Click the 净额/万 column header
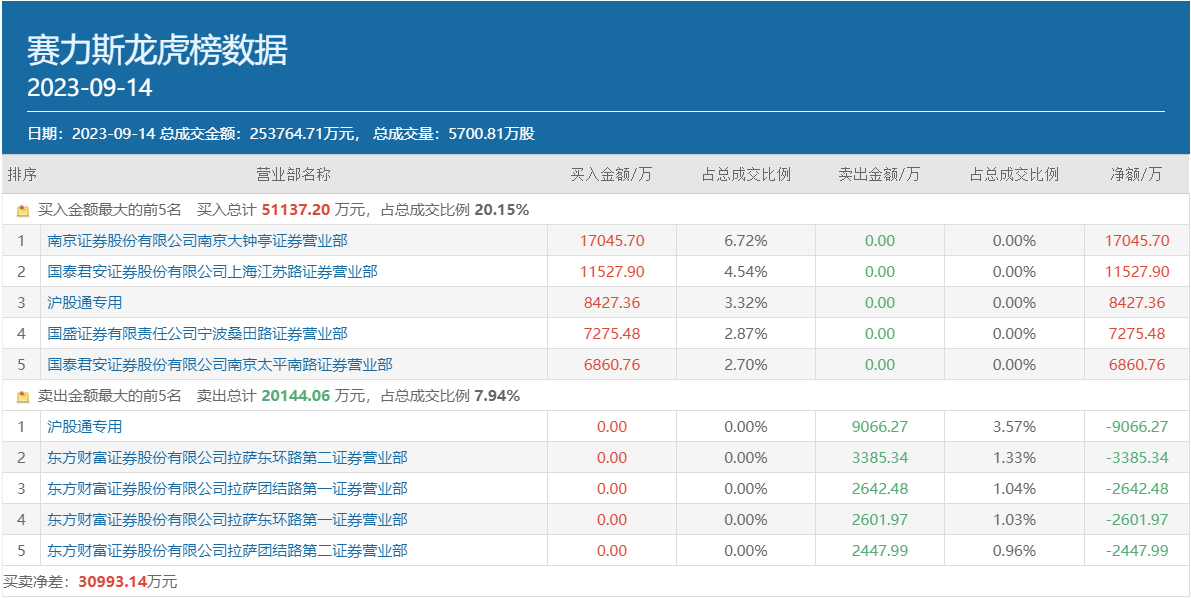The image size is (1191, 599). click(x=1137, y=174)
